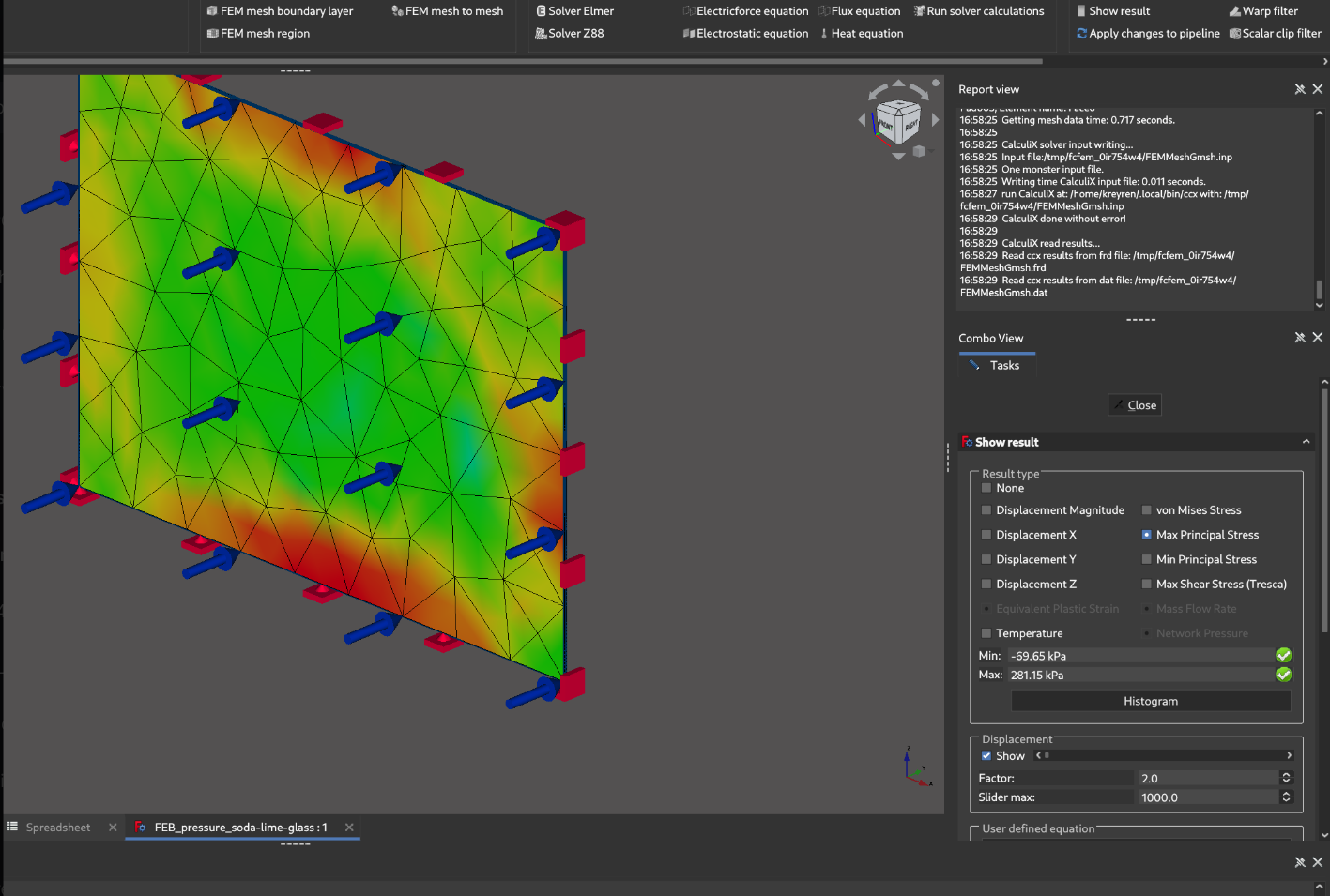1330x896 pixels.
Task: Collapse the Show result section
Action: click(x=1306, y=442)
